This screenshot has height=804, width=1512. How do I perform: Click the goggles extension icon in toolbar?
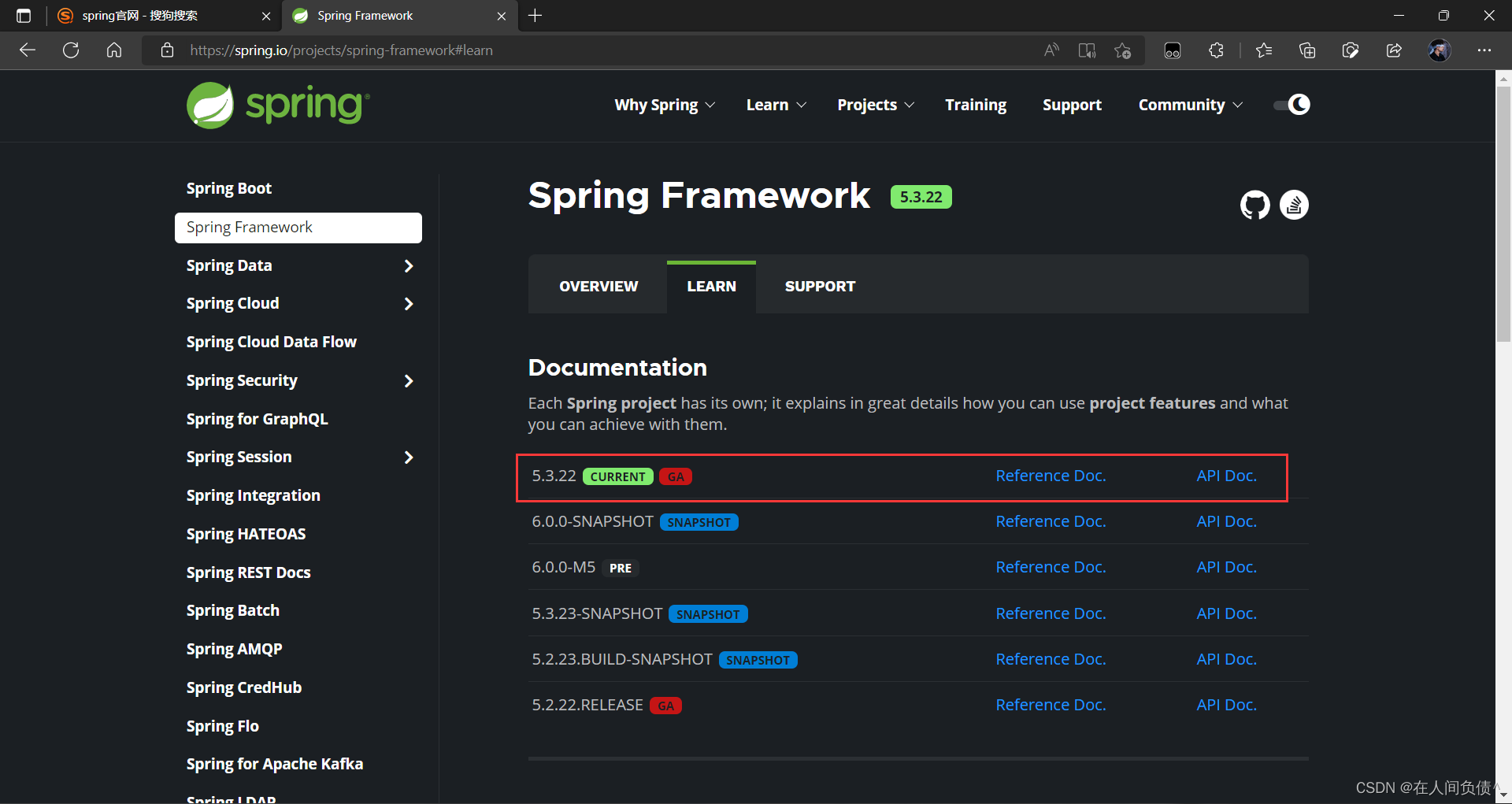tap(1173, 50)
